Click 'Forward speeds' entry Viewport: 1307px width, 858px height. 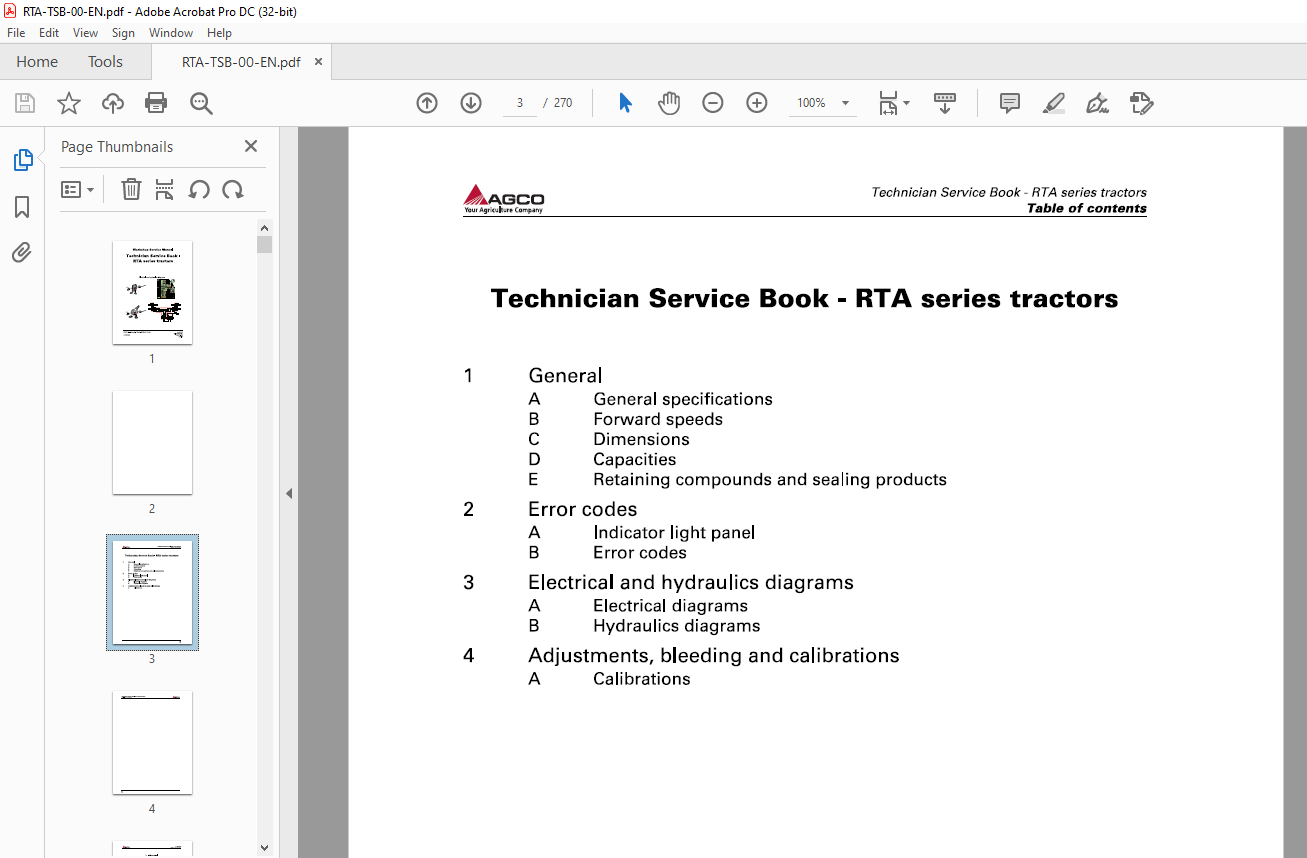658,419
